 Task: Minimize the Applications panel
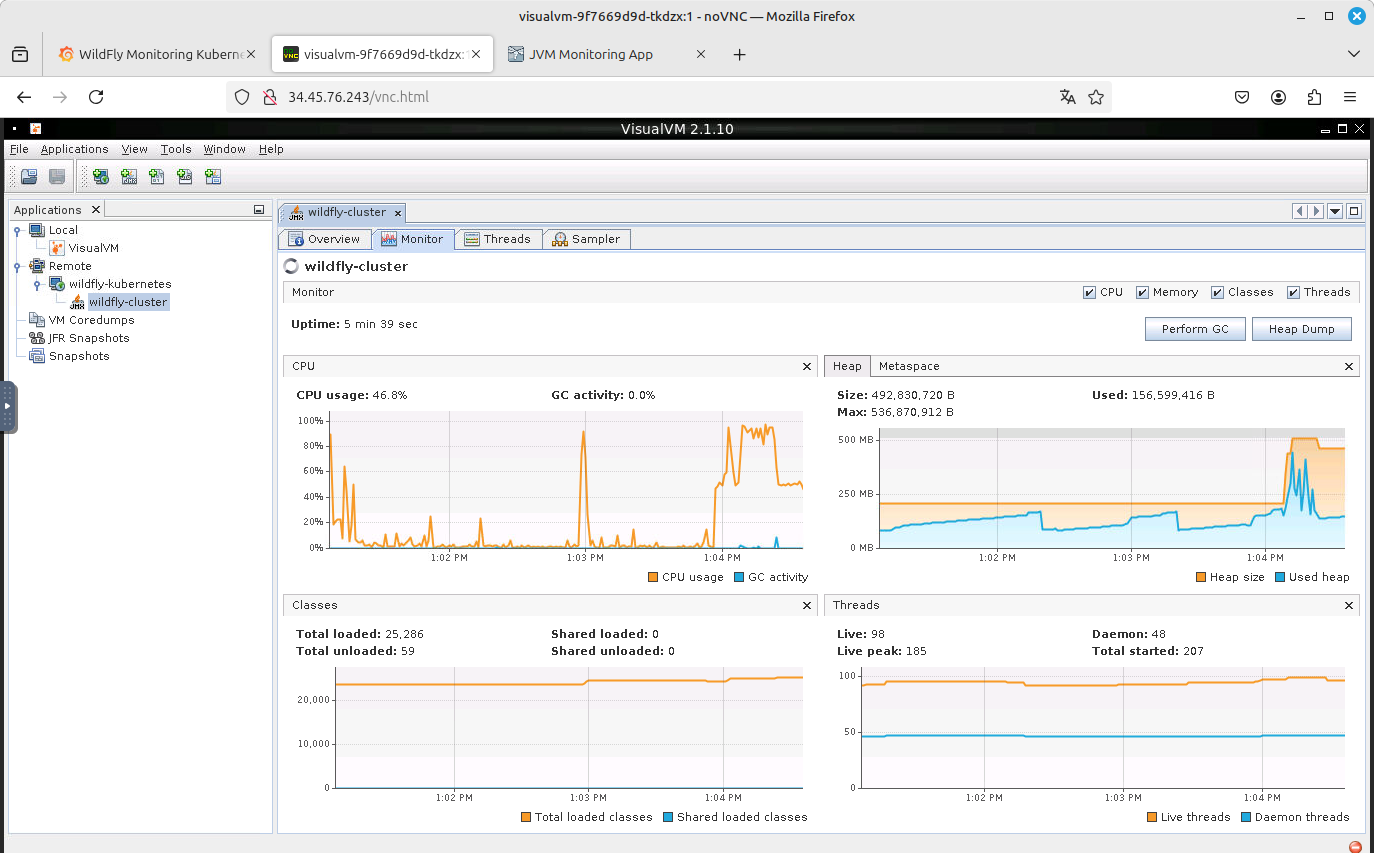tap(259, 210)
